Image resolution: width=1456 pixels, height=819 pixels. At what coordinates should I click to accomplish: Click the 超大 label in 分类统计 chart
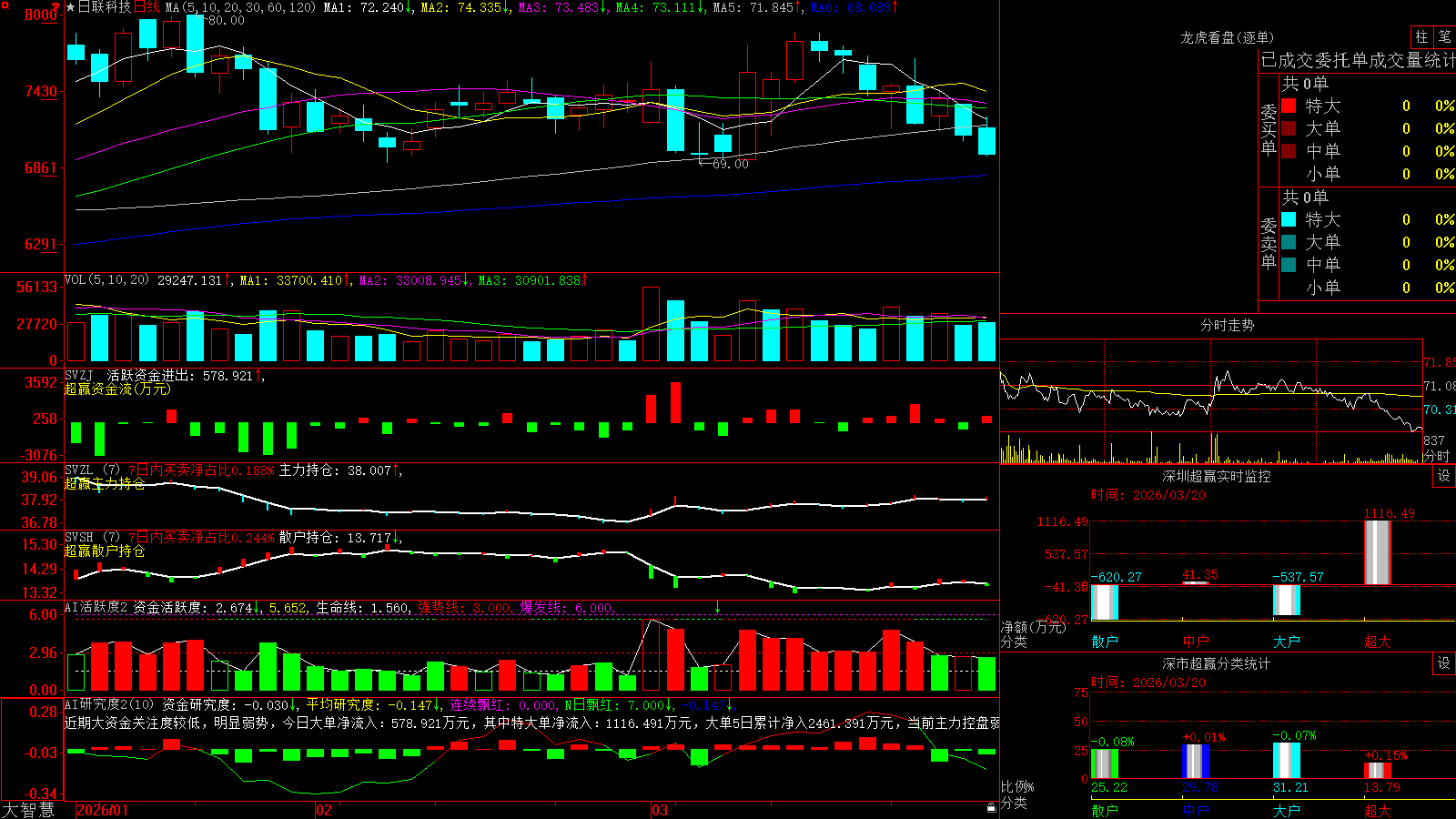[x=1378, y=811]
